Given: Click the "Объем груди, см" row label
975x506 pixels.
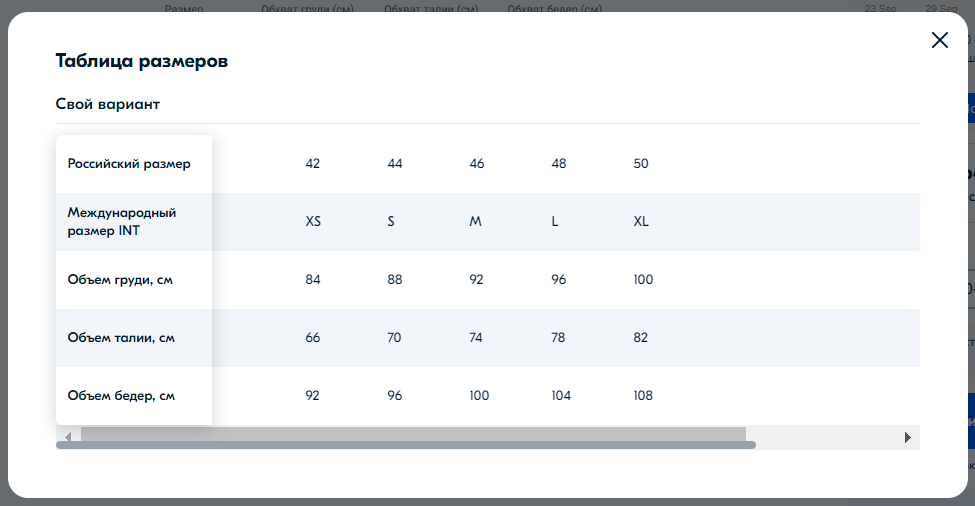Looking at the screenshot, I should point(120,280).
